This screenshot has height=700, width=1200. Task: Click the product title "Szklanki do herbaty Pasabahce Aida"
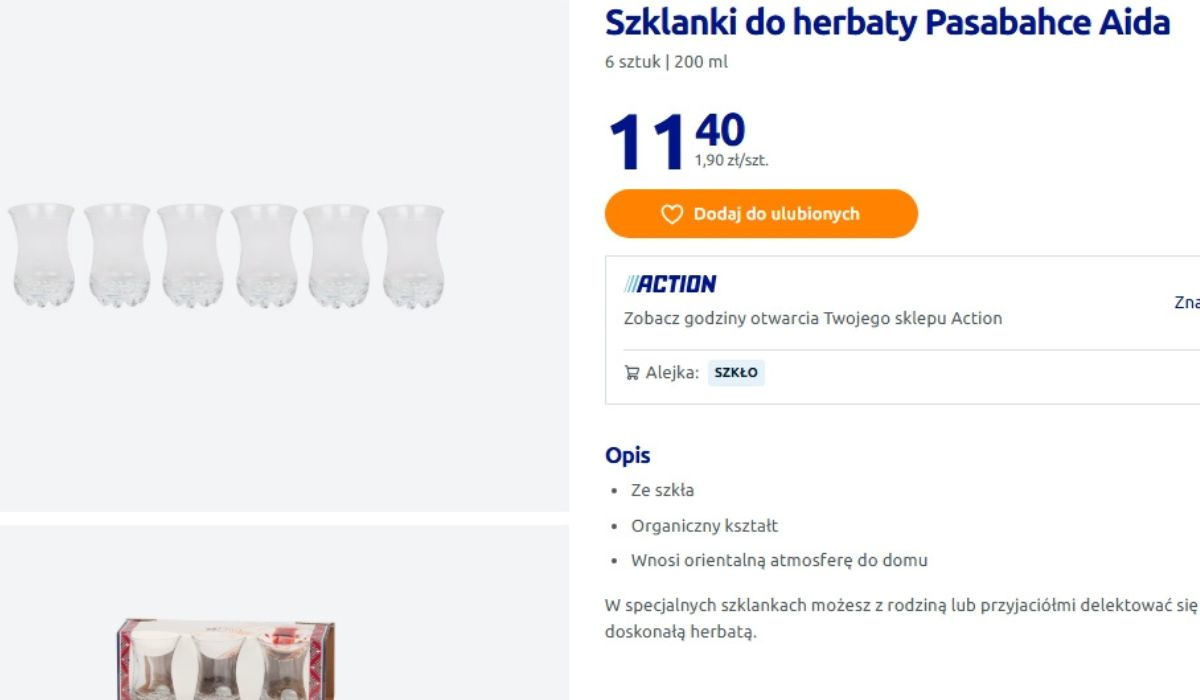click(x=887, y=22)
